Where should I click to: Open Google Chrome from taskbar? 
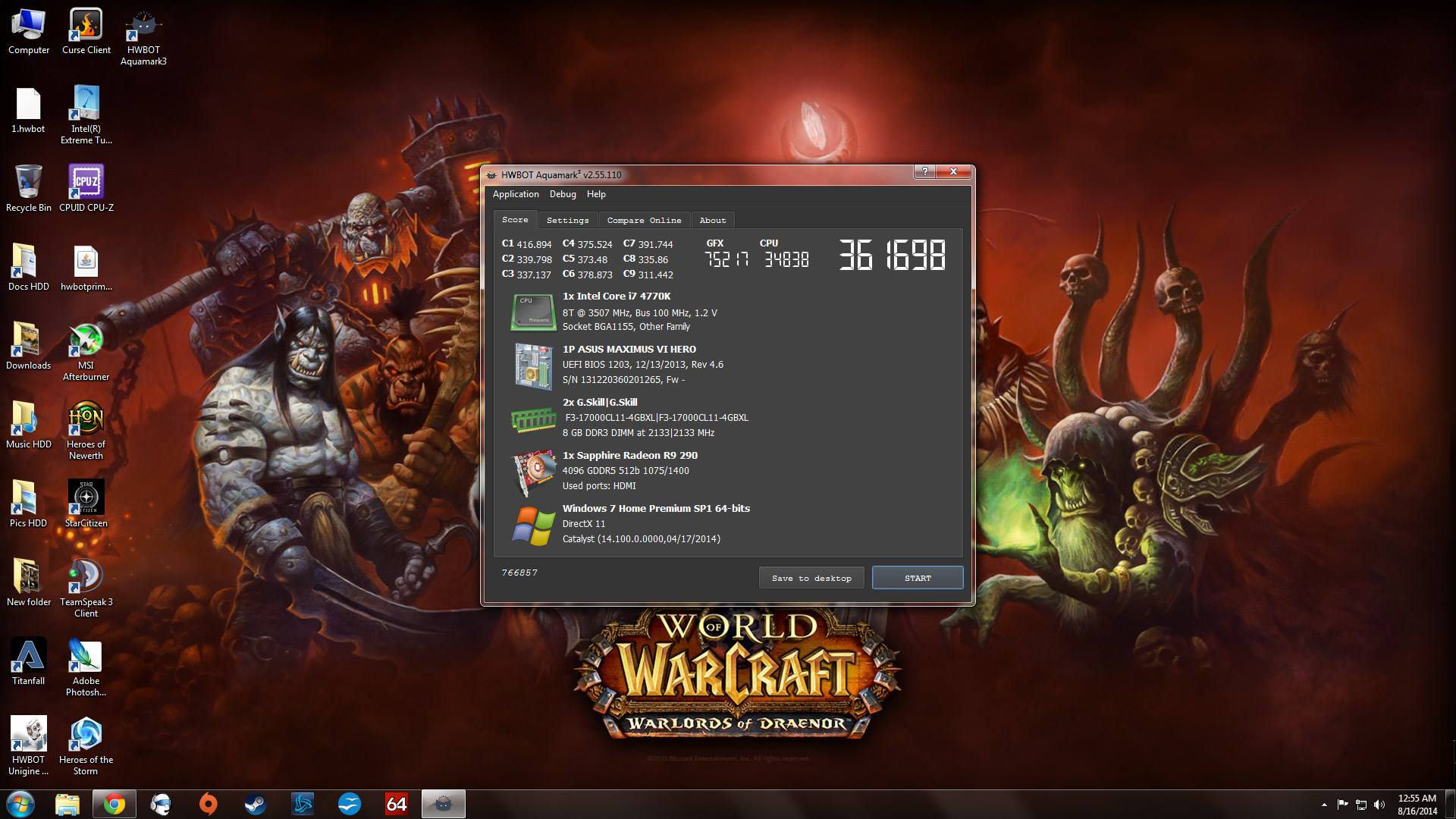tap(115, 804)
